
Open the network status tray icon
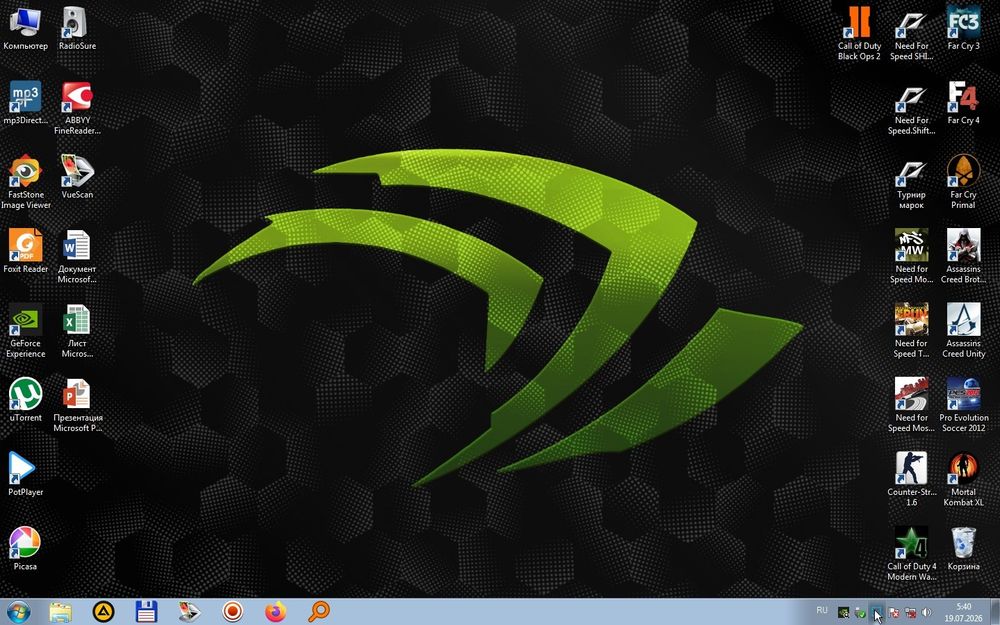tap(911, 613)
